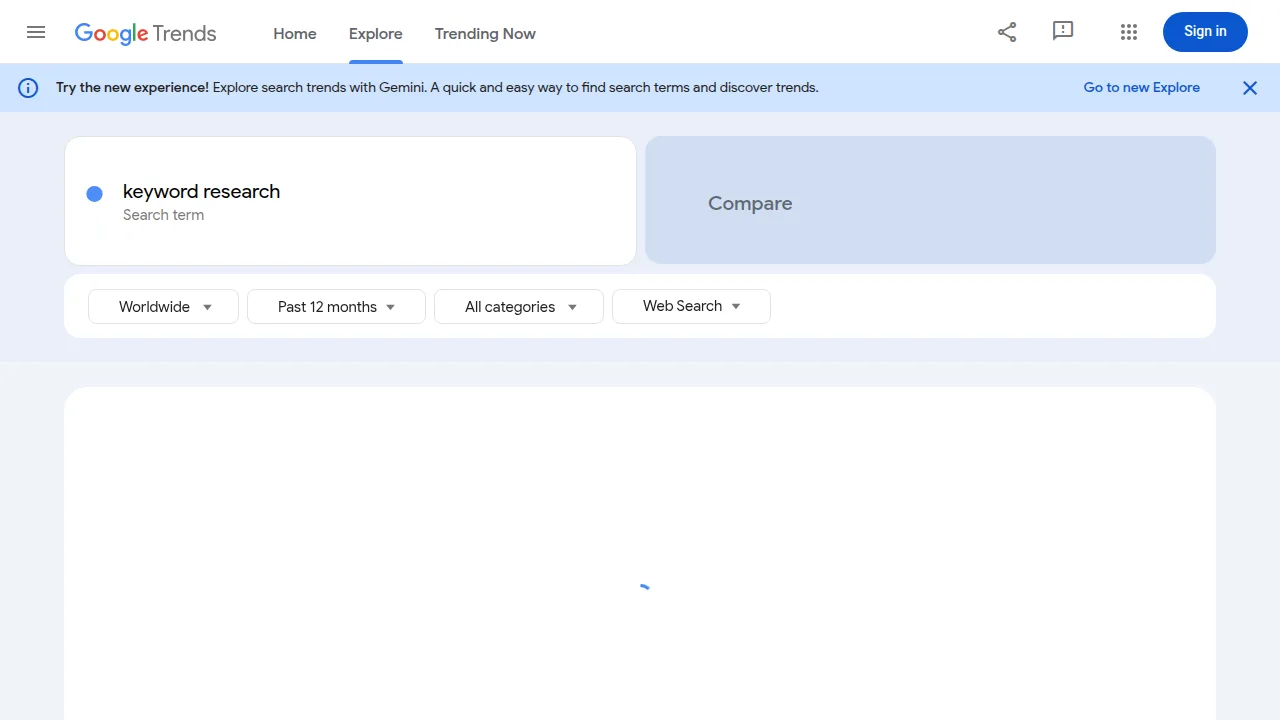Click the info icon in the banner

tap(28, 88)
